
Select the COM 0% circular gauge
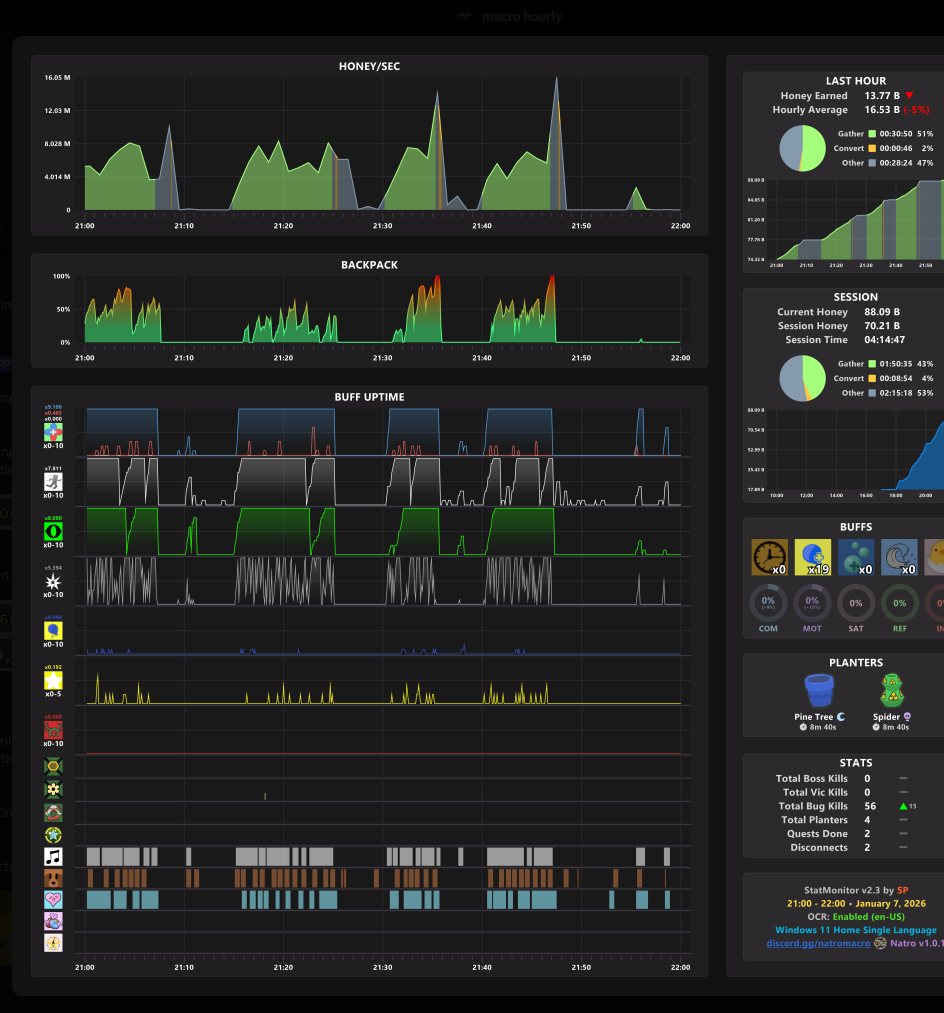(768, 603)
